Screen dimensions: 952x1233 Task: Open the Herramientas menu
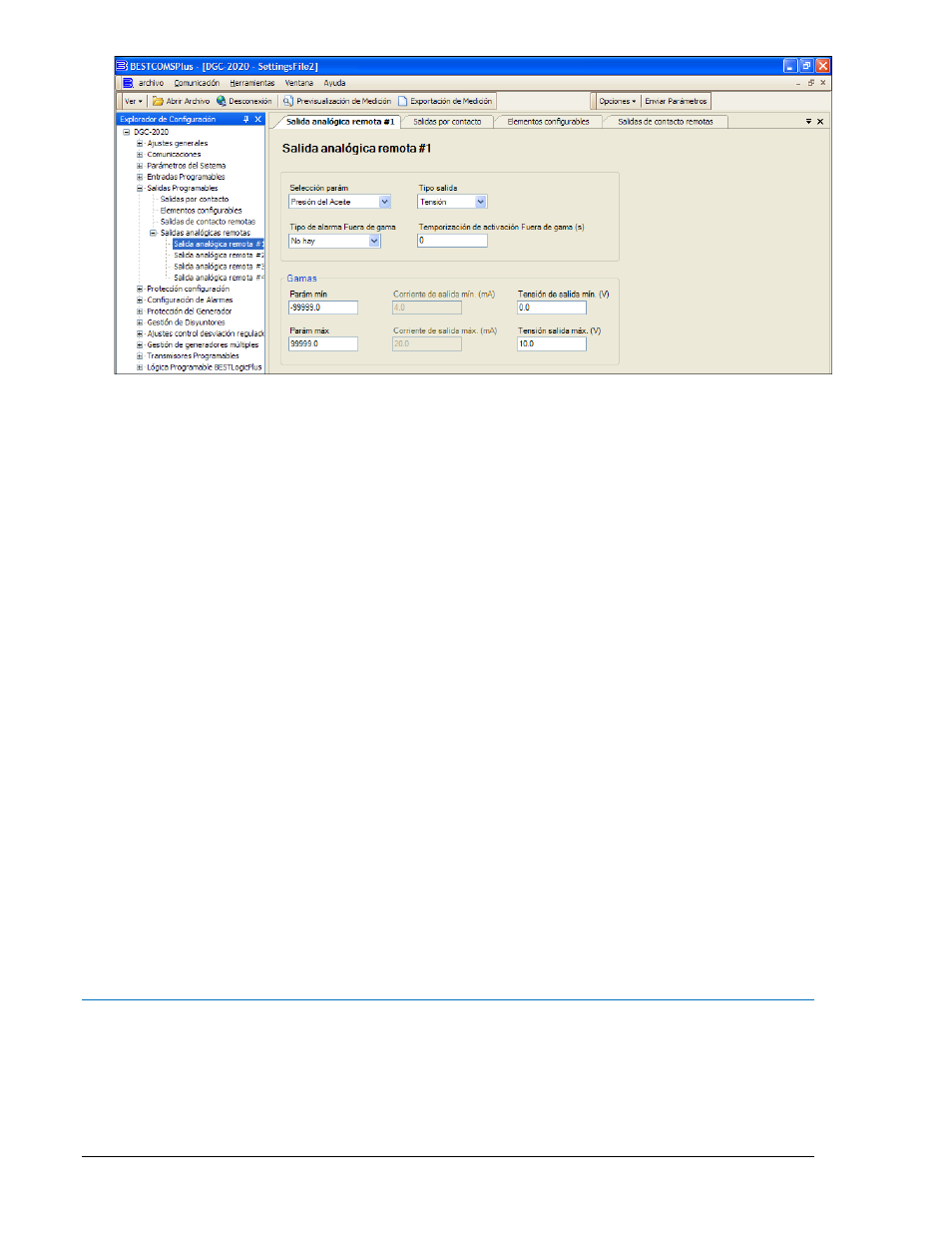[252, 83]
